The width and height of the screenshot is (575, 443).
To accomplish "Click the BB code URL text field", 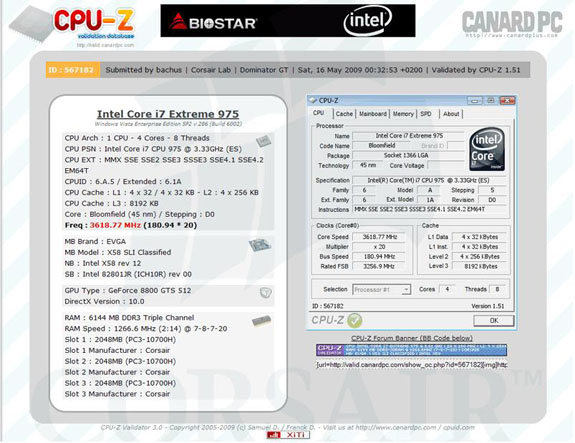I will point(412,365).
